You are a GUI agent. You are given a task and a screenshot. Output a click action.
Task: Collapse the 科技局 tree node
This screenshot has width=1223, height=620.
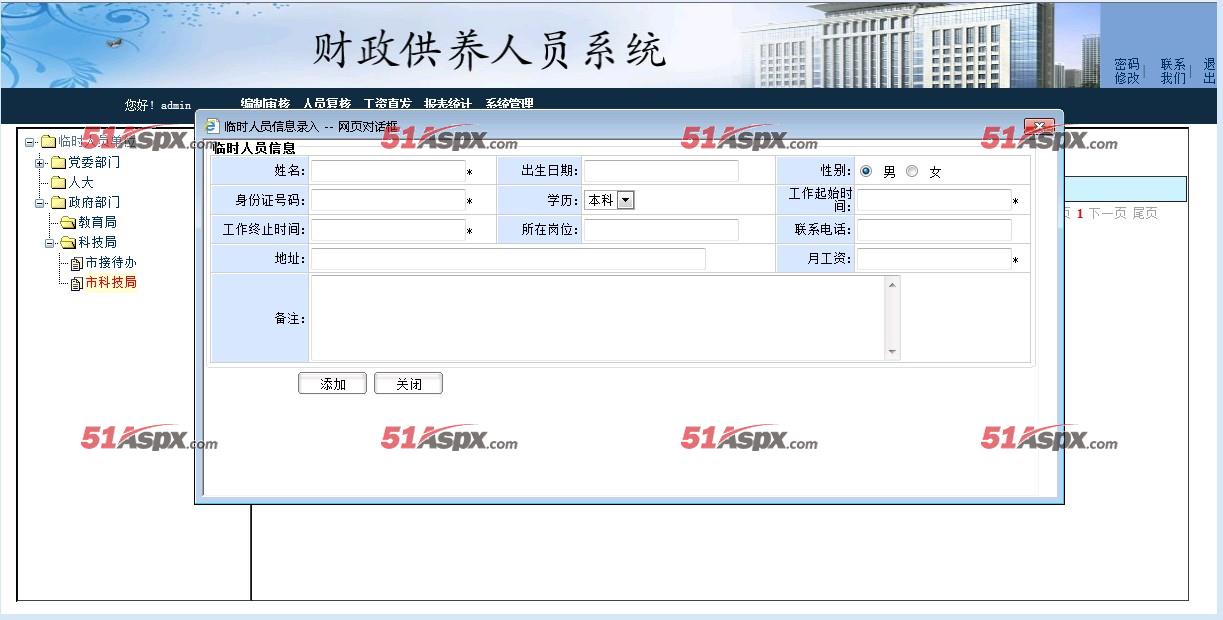(x=50, y=242)
